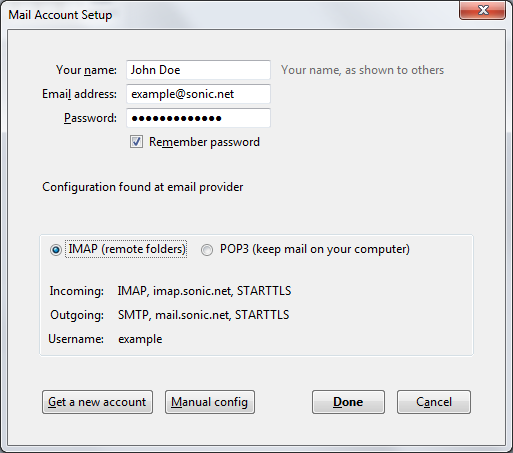This screenshot has width=513, height=453.
Task: Click the "Password:" label
Action: click(90, 118)
